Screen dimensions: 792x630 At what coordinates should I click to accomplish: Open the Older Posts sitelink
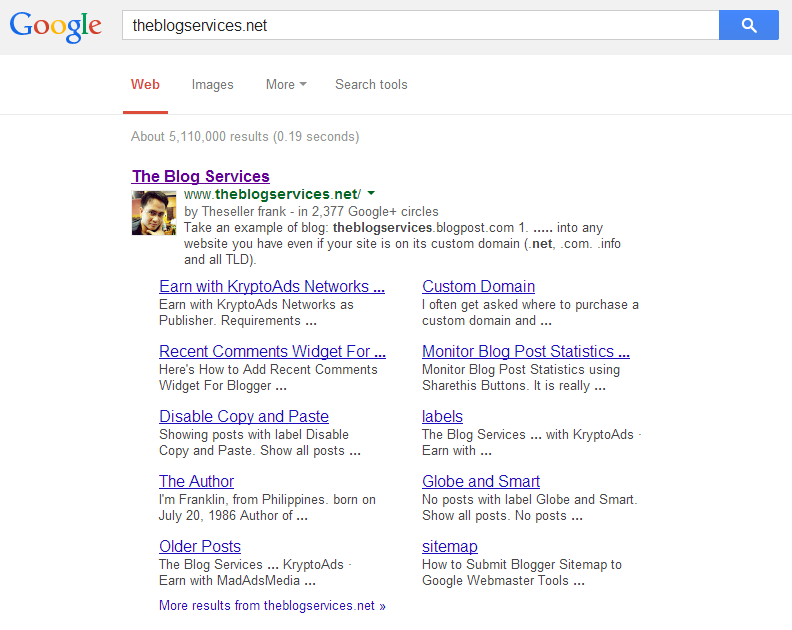200,546
